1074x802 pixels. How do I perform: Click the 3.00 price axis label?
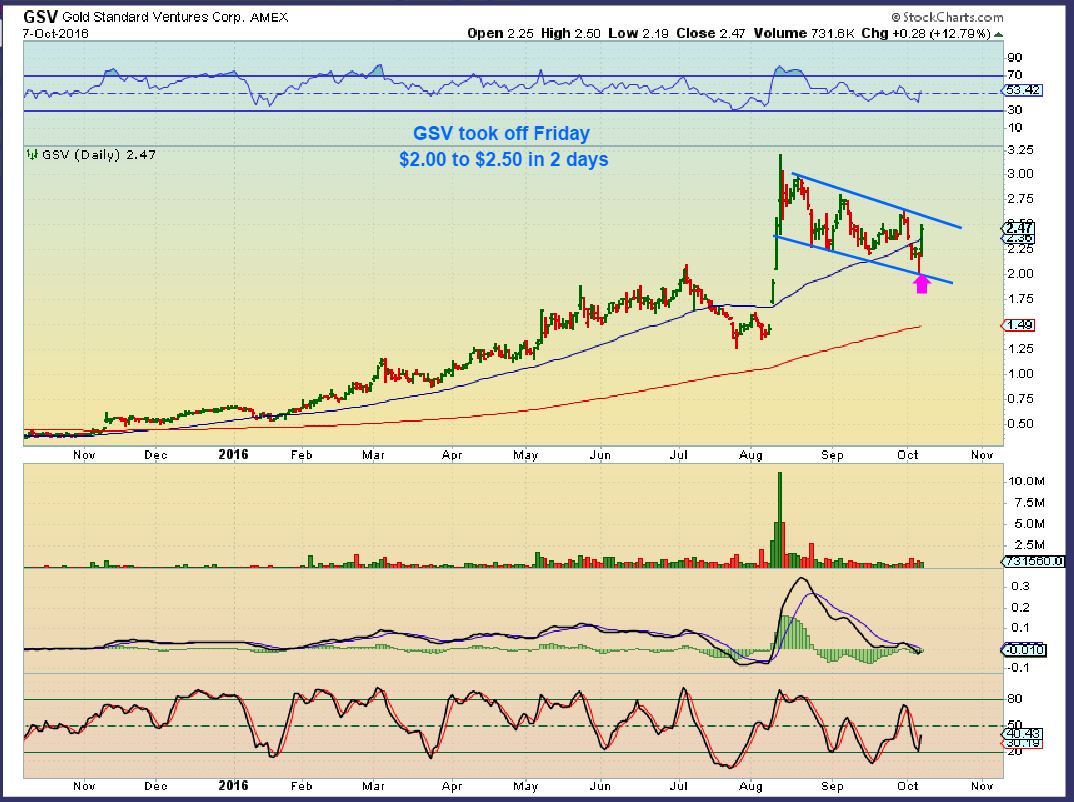(x=1020, y=174)
